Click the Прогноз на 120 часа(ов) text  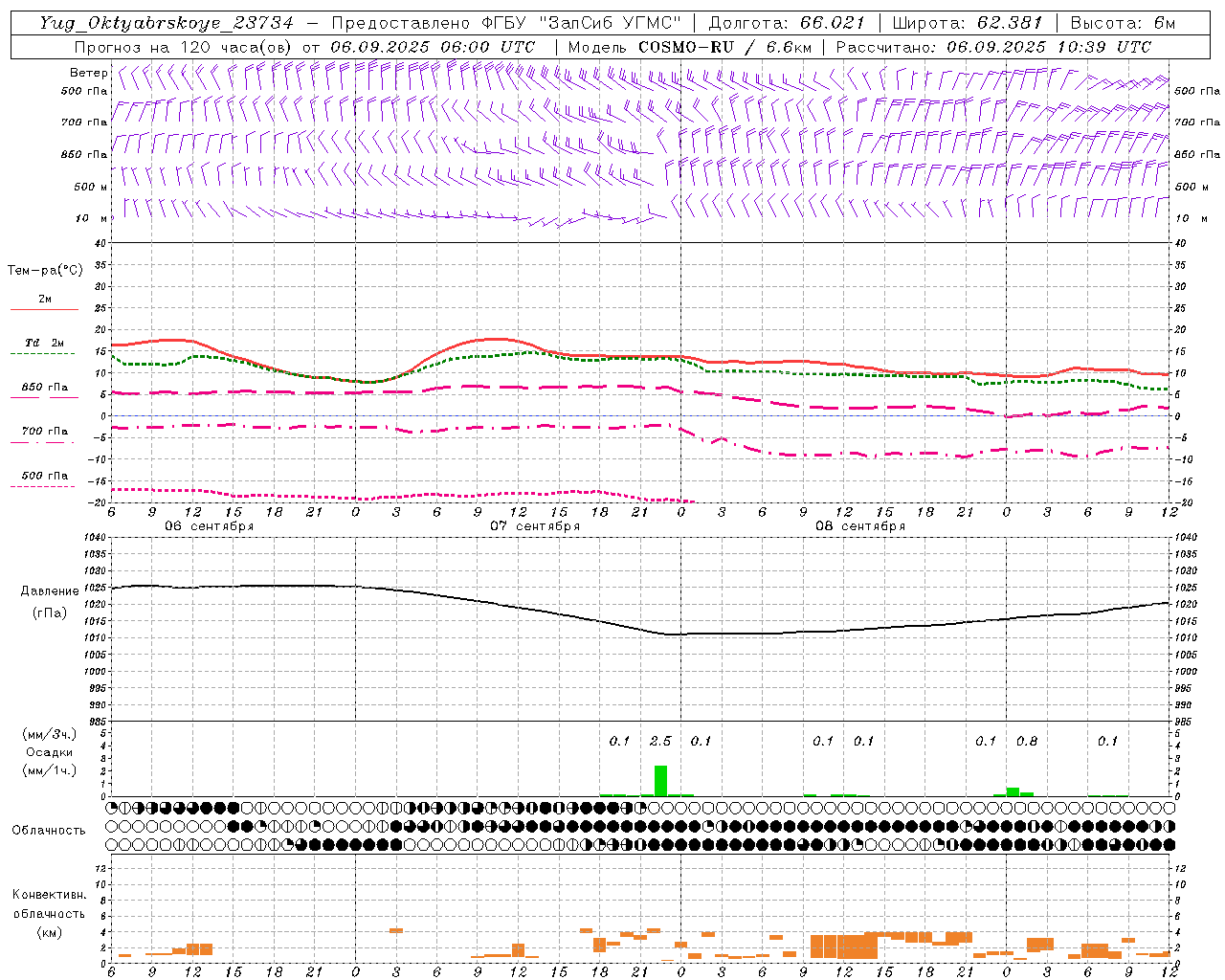point(185,47)
